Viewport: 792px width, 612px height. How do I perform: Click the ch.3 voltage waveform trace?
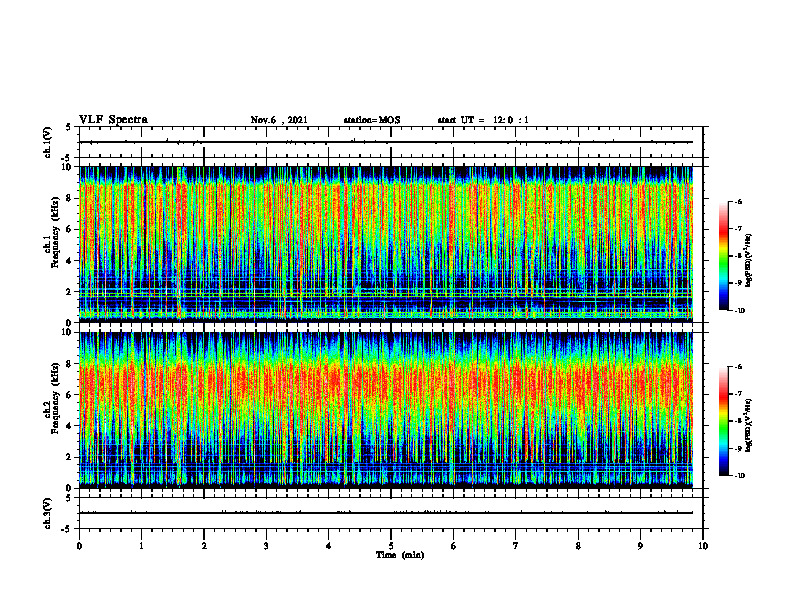[386, 513]
